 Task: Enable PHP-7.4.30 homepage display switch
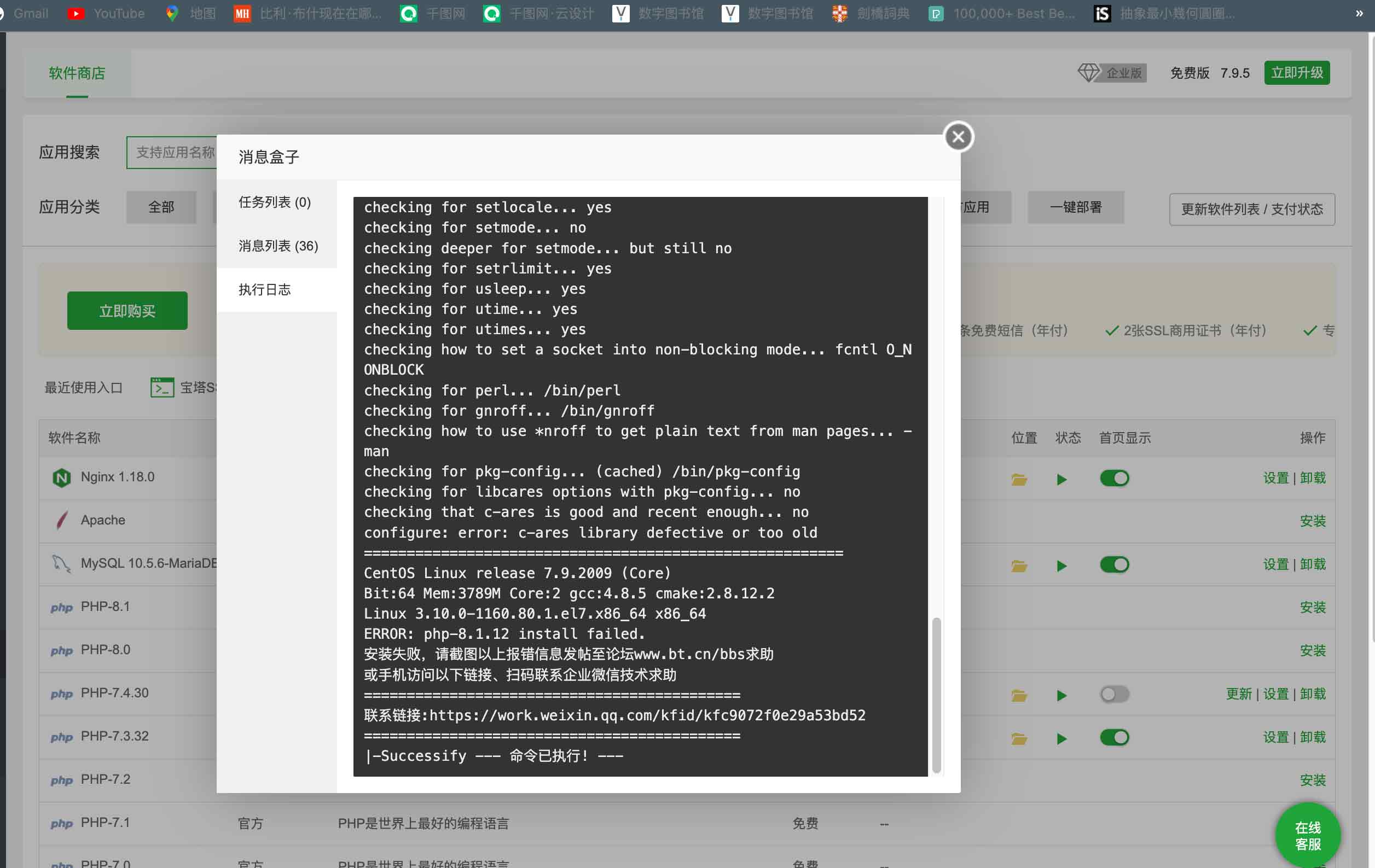point(1114,694)
